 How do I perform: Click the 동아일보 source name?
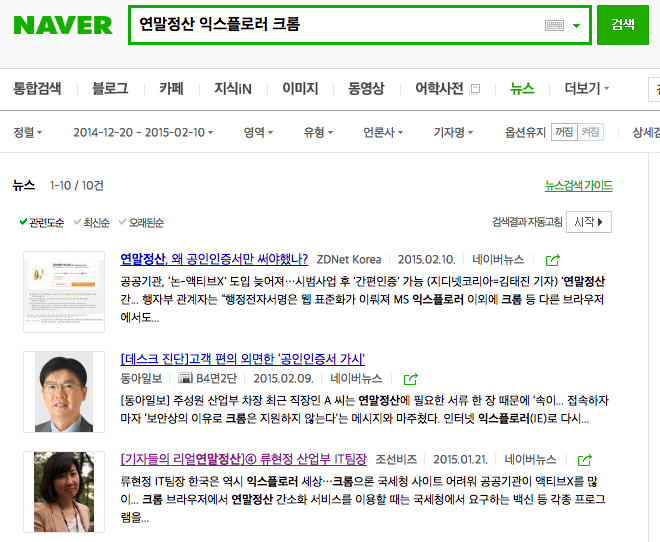click(x=141, y=378)
